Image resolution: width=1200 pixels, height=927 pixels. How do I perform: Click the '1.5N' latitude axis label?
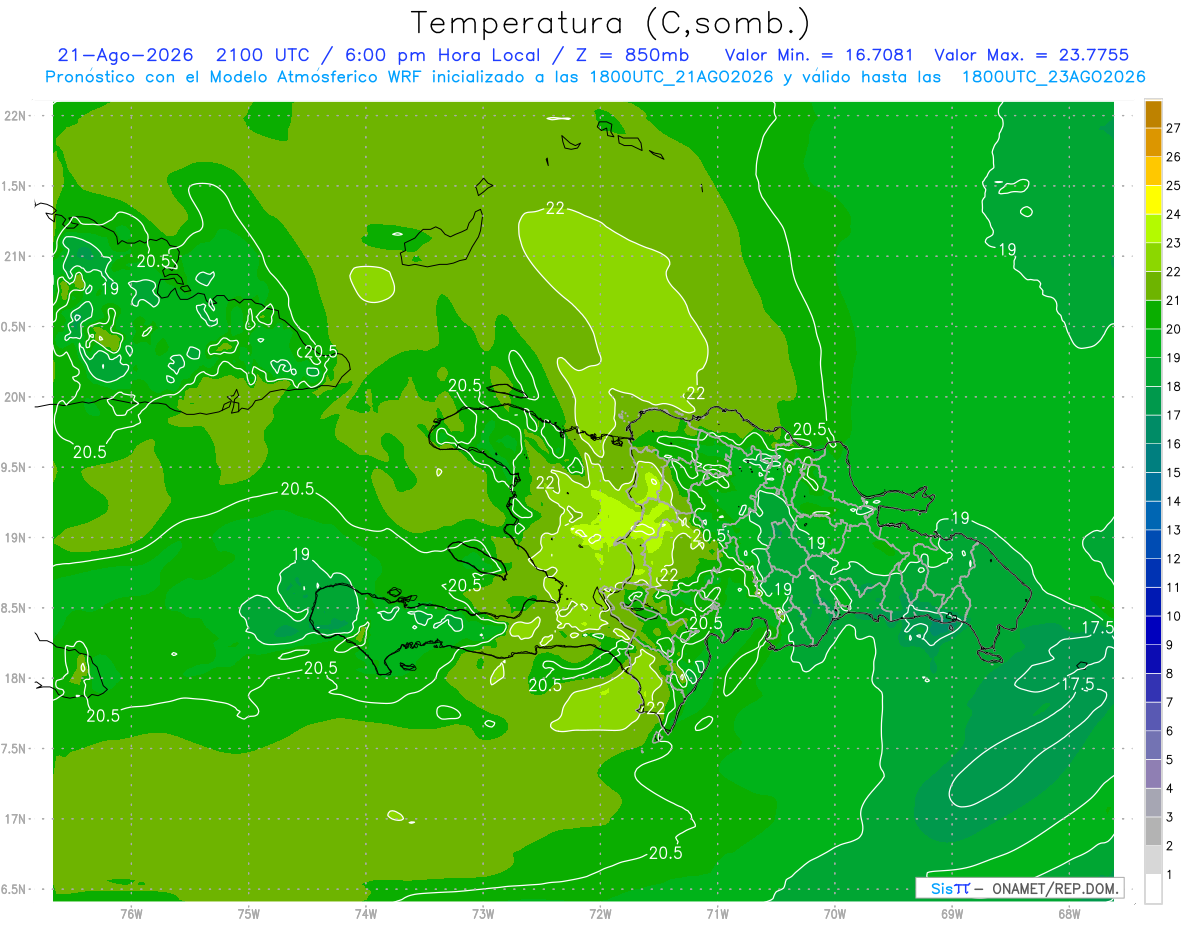click(16, 186)
